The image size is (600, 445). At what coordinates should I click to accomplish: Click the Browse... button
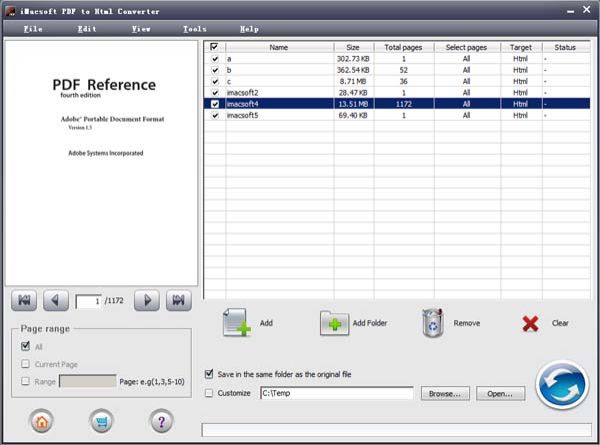[445, 394]
